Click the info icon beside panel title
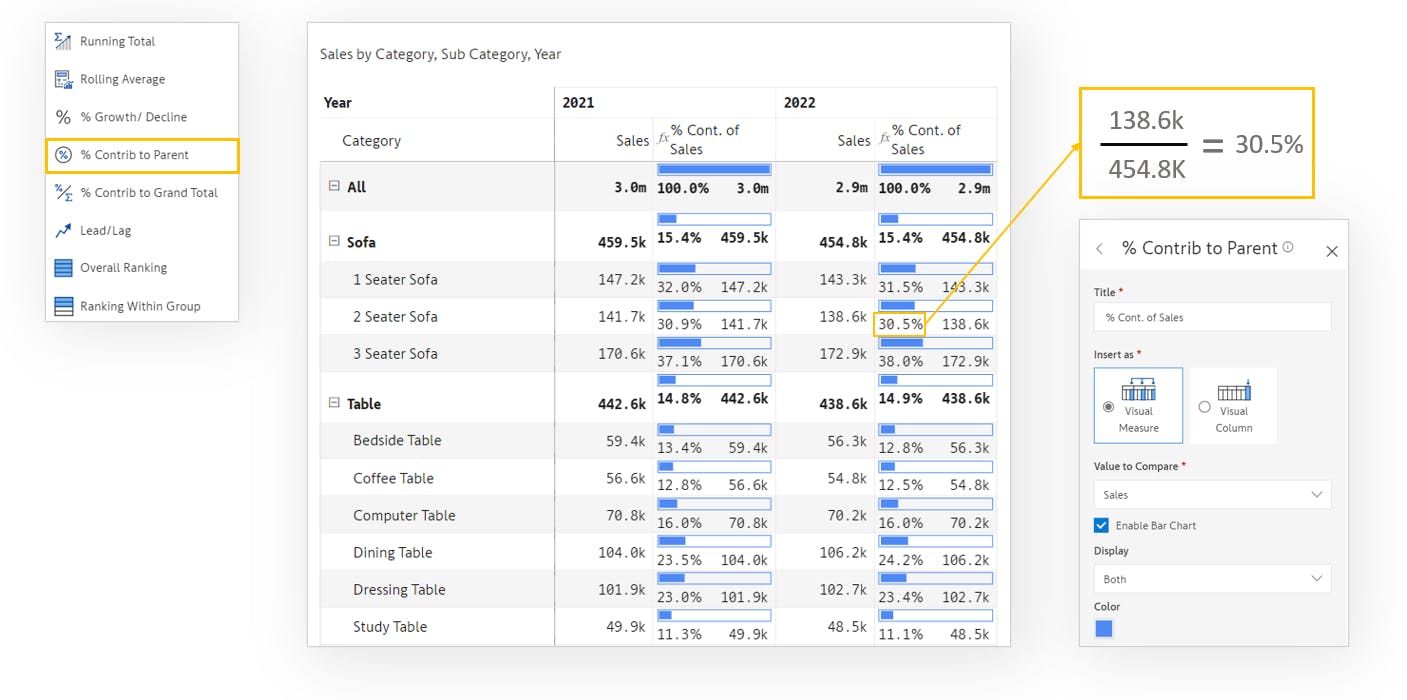This screenshot has width=1407, height=700. click(x=1288, y=247)
